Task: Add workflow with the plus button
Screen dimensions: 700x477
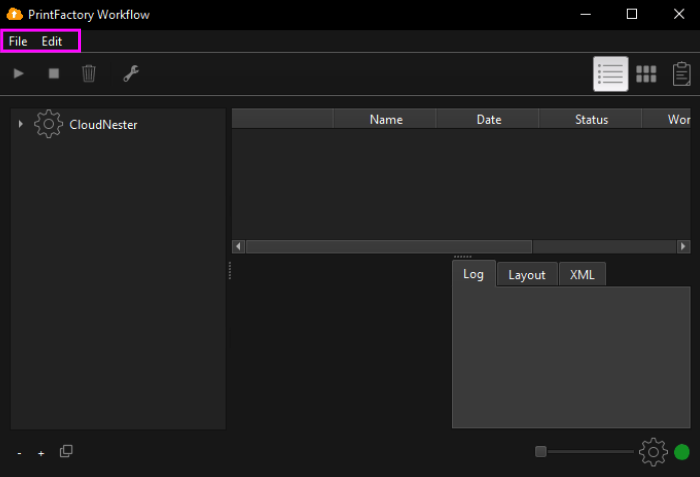Action: [x=41, y=453]
